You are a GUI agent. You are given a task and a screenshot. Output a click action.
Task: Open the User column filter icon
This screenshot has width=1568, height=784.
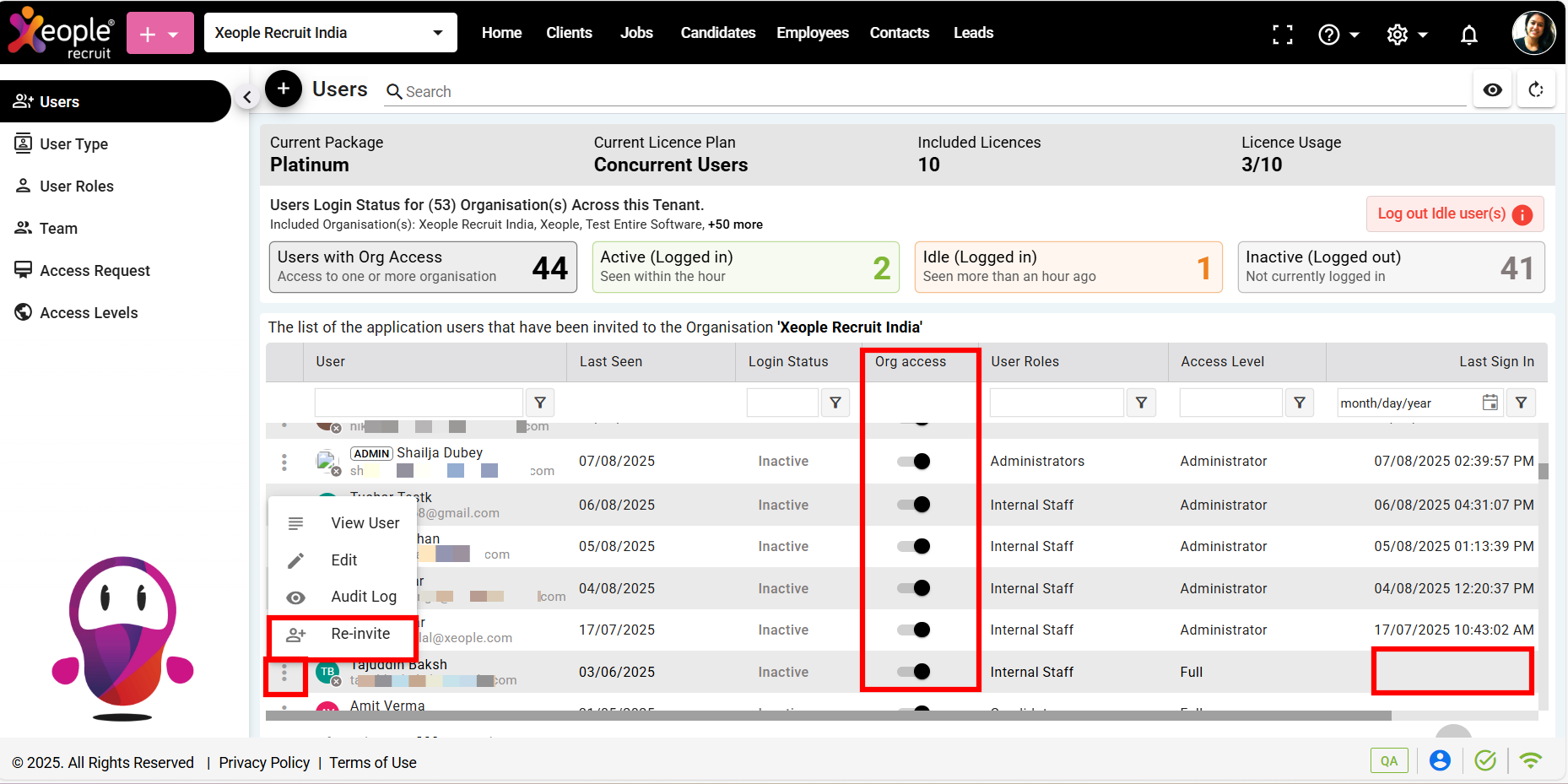click(x=540, y=403)
